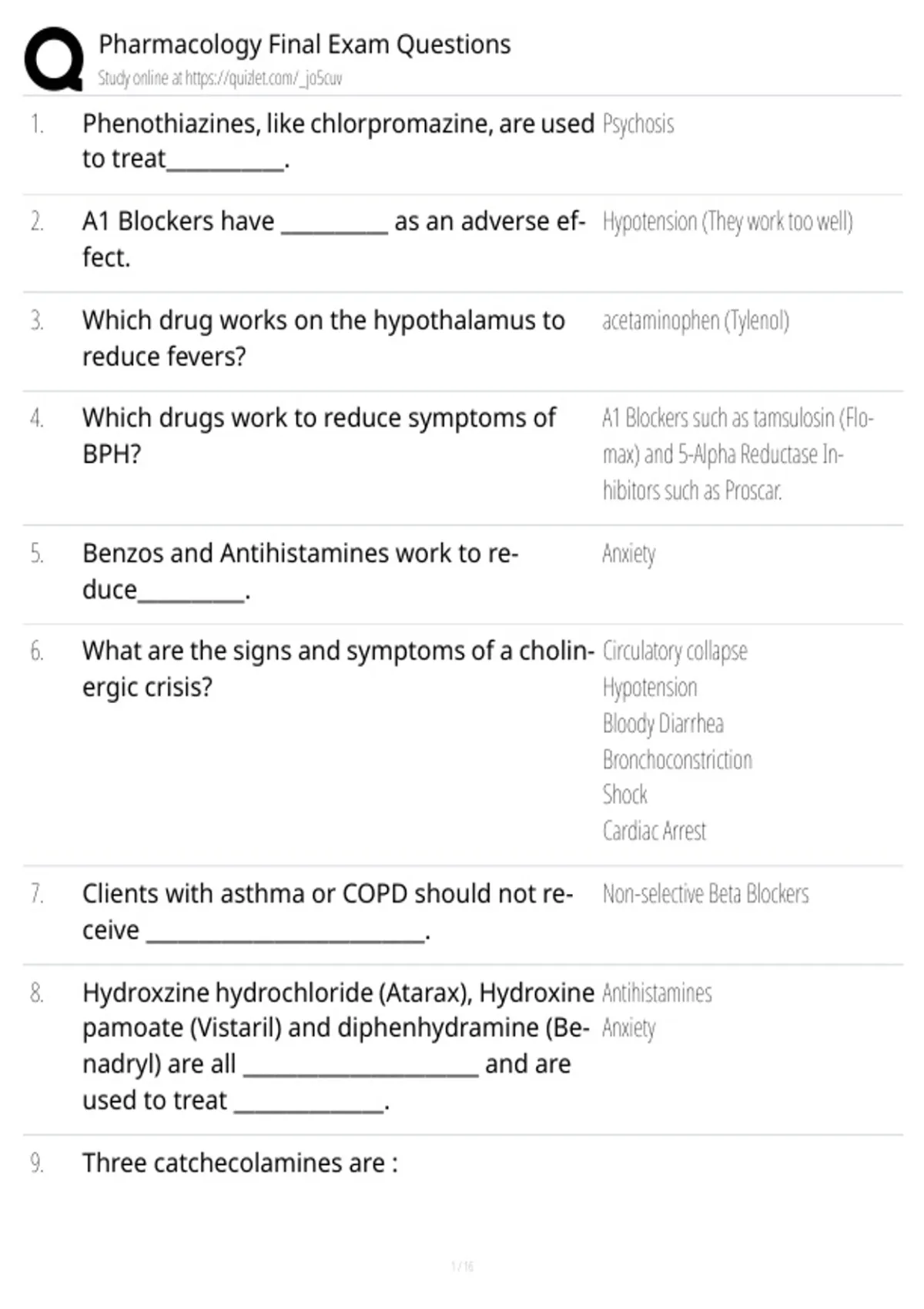Click the Quizlet Q logo icon
The image size is (924, 1309).
[x=54, y=59]
